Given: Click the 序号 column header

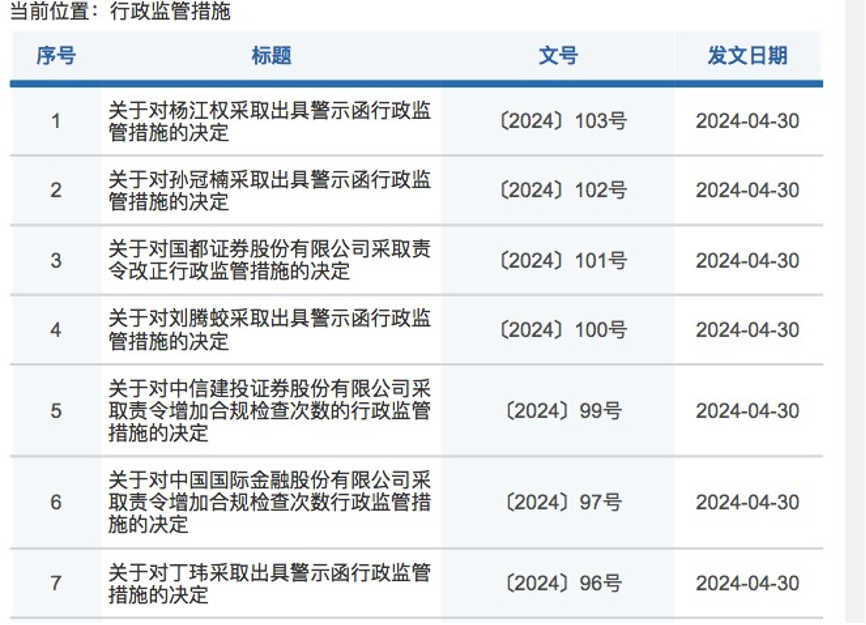Looking at the screenshot, I should click(x=56, y=56).
